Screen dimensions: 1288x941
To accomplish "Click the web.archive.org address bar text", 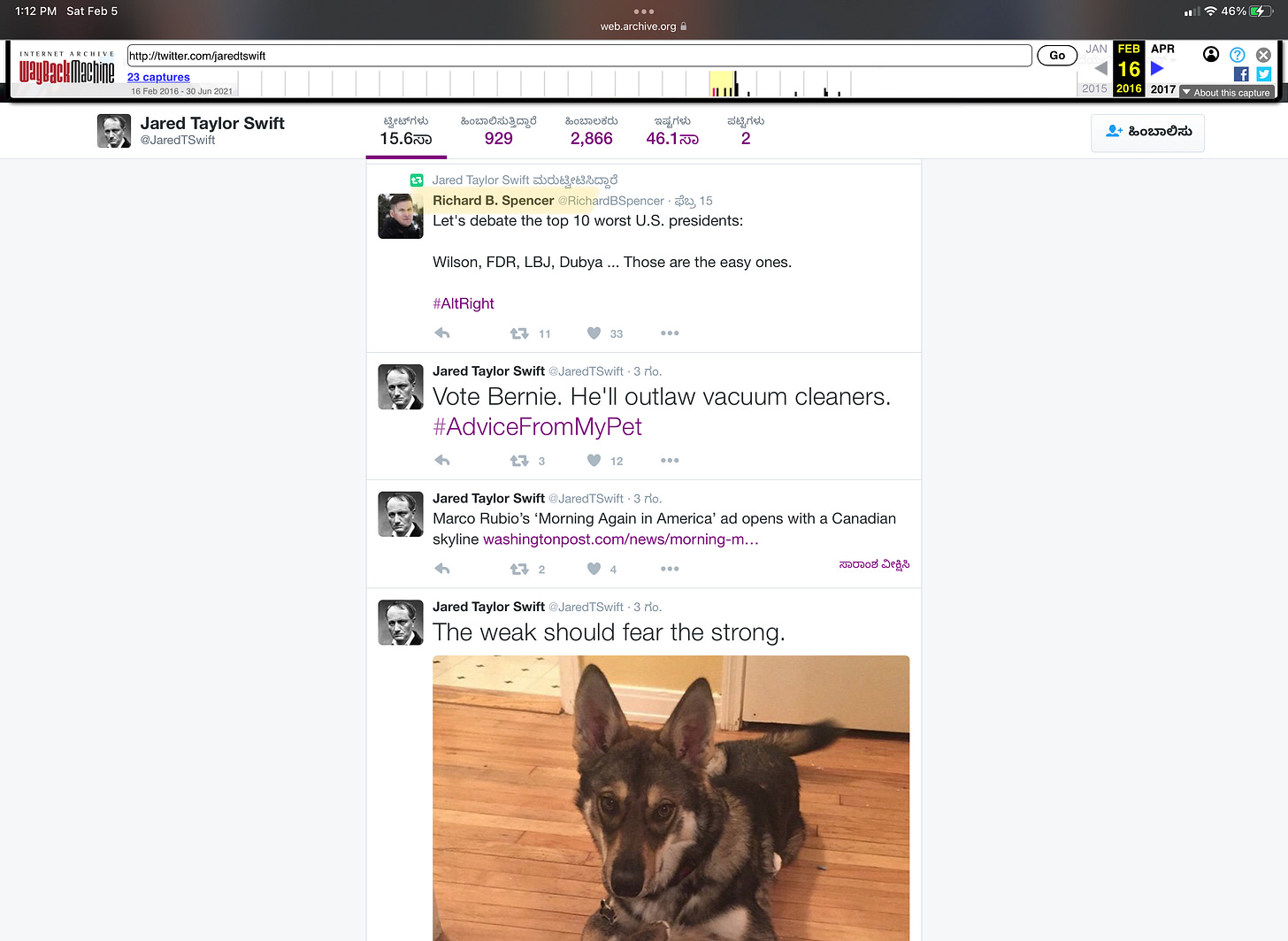I will pos(638,27).
